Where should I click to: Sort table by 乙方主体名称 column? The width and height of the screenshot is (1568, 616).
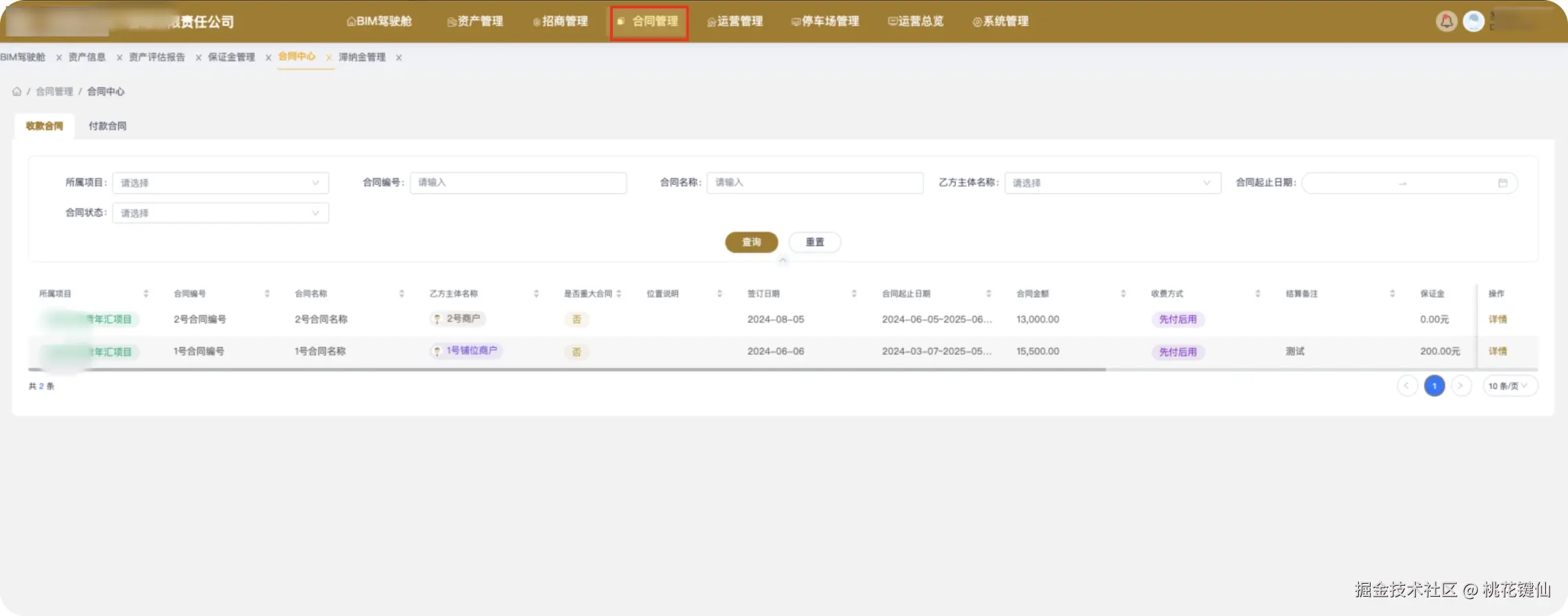pyautogui.click(x=536, y=294)
